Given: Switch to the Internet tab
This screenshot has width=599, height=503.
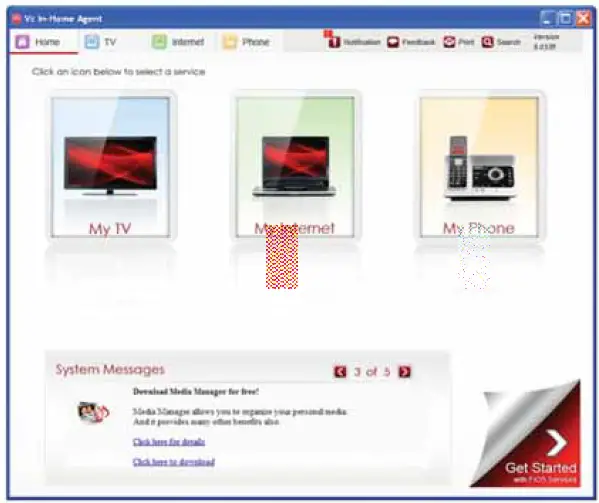Looking at the screenshot, I should click(x=178, y=42).
